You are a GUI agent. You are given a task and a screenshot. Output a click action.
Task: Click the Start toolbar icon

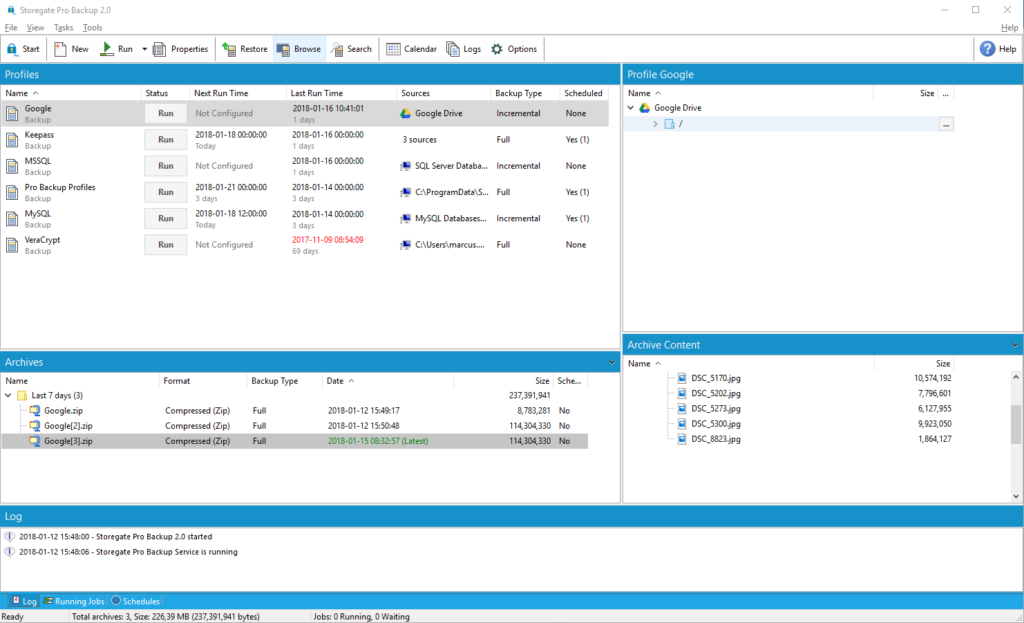[22, 49]
